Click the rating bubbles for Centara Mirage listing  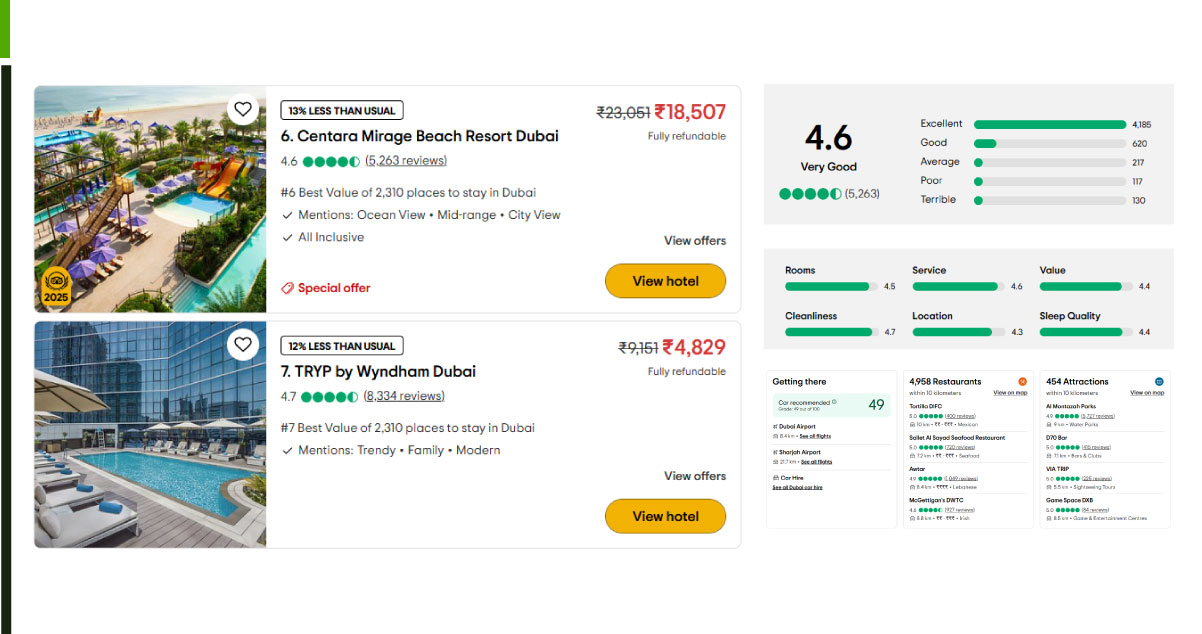coord(331,161)
